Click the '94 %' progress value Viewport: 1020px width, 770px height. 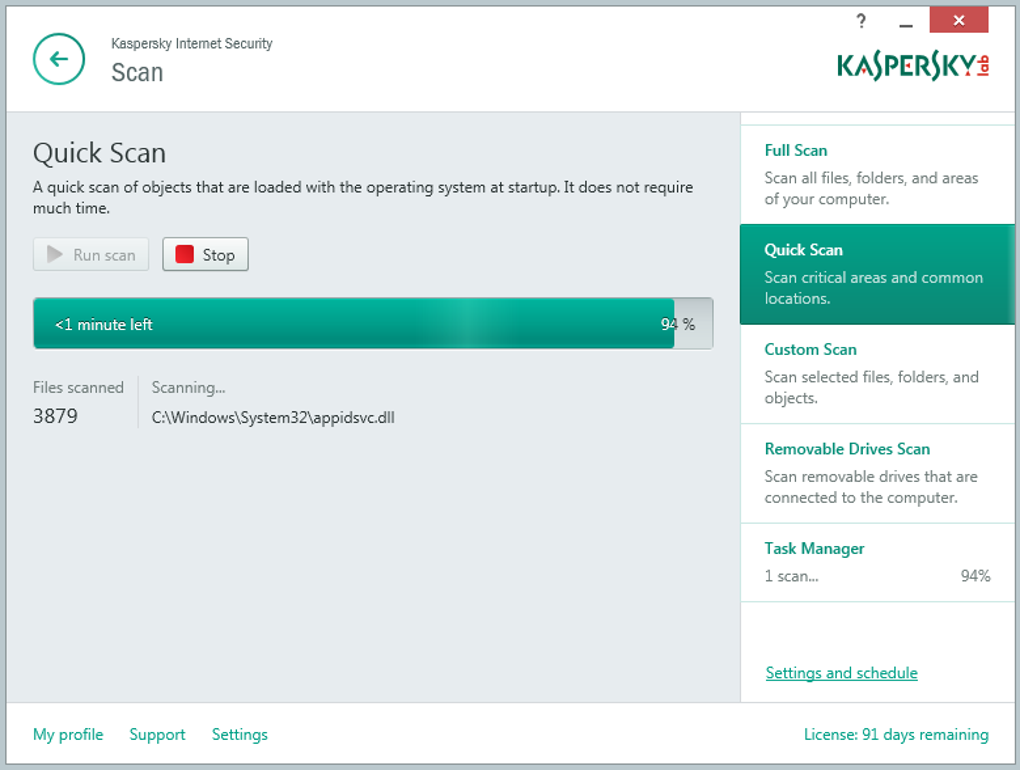(678, 325)
